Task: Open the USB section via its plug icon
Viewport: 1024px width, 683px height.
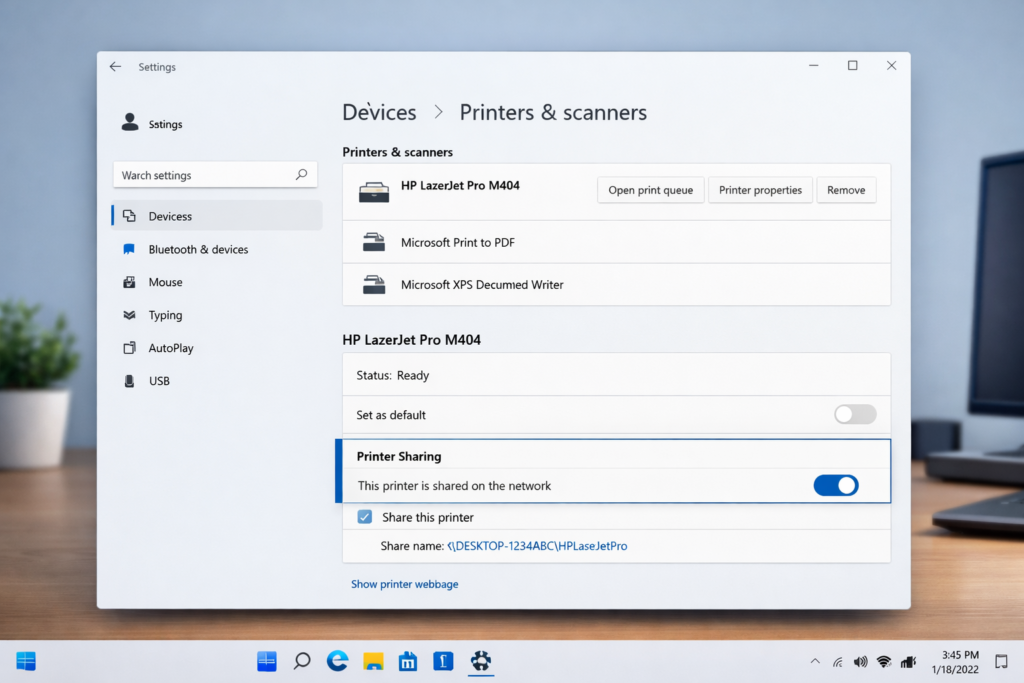Action: click(x=129, y=381)
